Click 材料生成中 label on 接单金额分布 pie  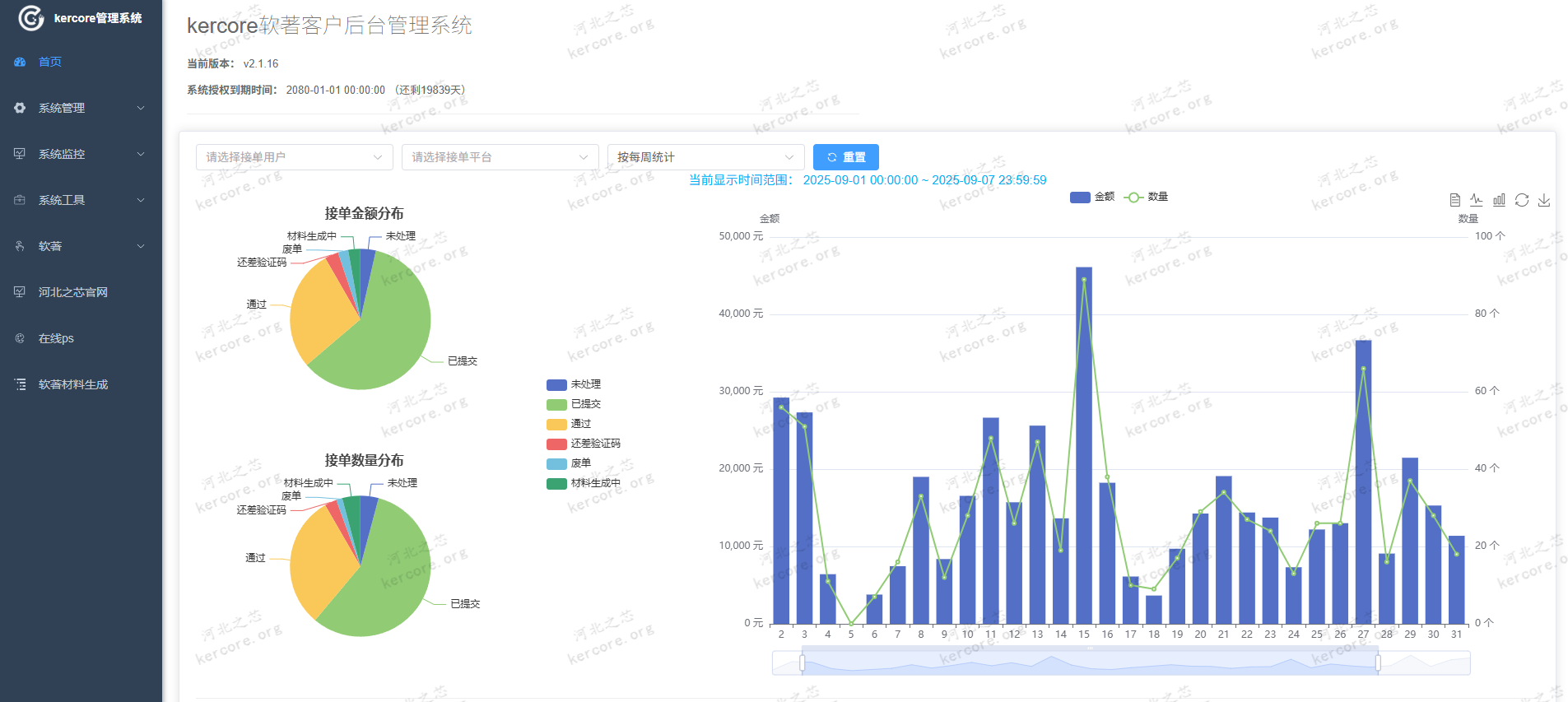pyautogui.click(x=312, y=236)
